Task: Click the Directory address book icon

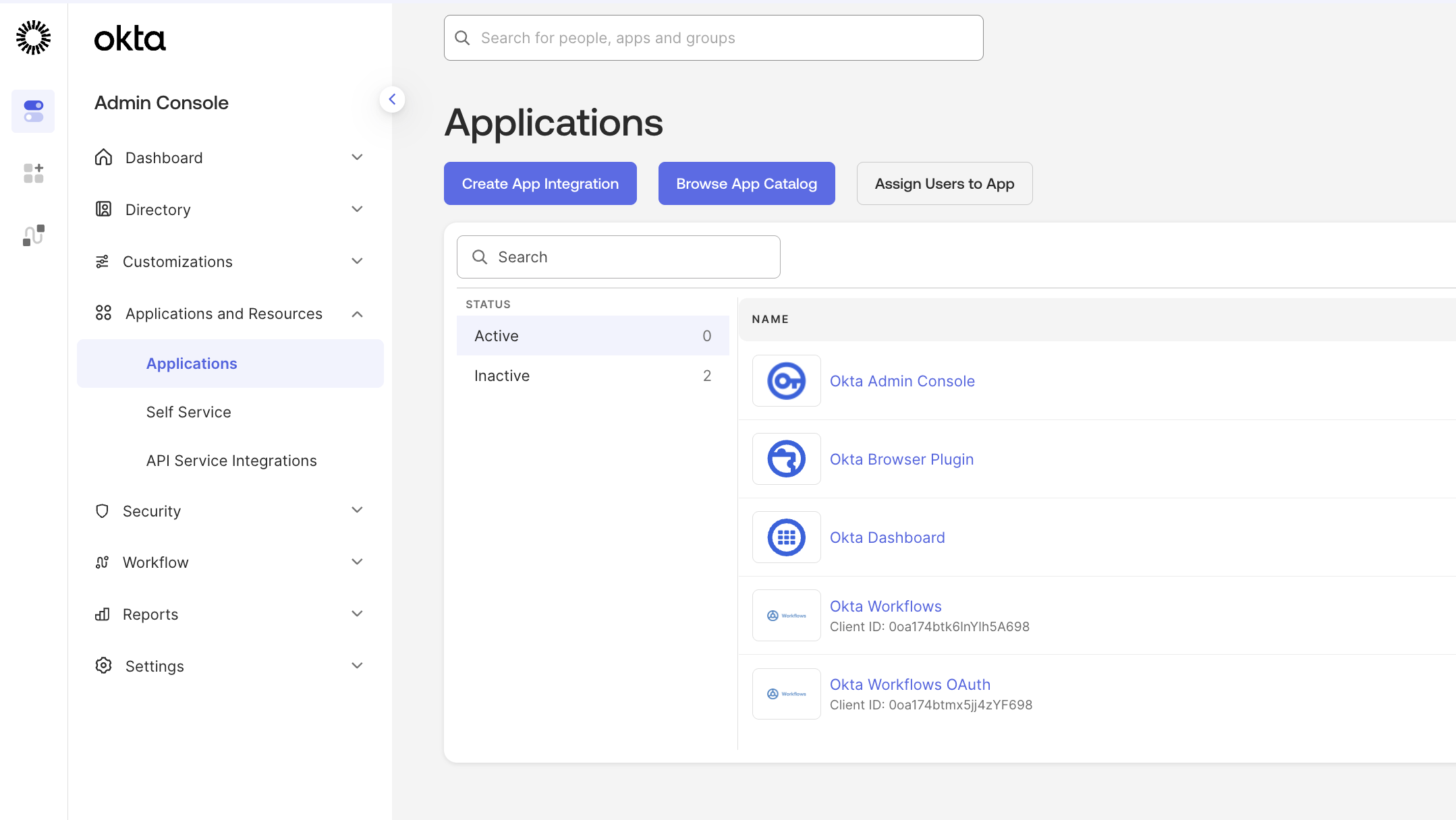Action: (x=103, y=209)
